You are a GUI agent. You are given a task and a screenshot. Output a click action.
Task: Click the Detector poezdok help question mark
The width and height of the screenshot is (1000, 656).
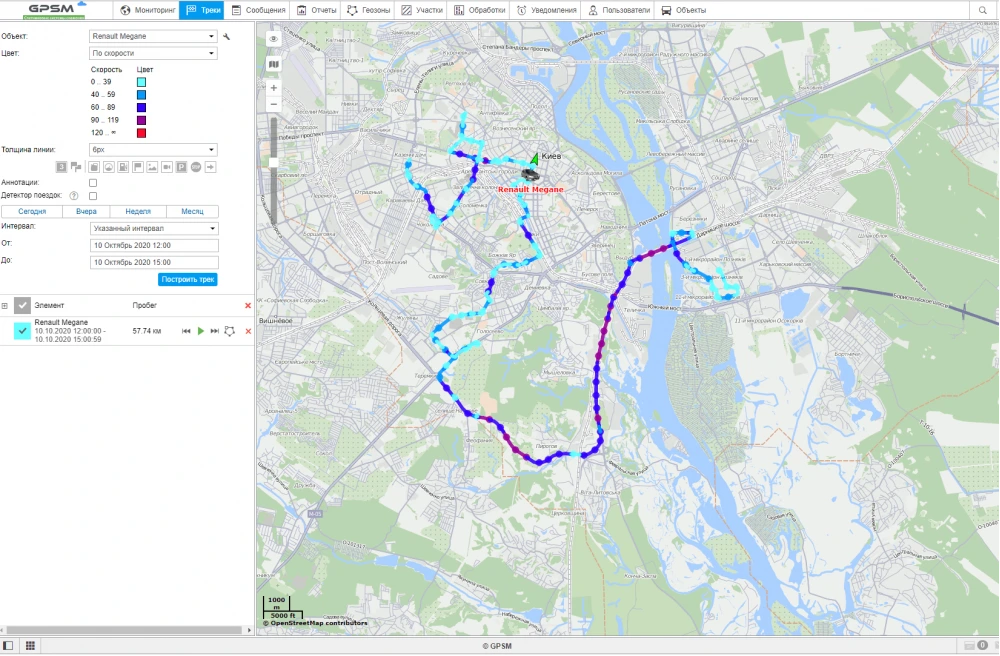[x=74, y=196]
